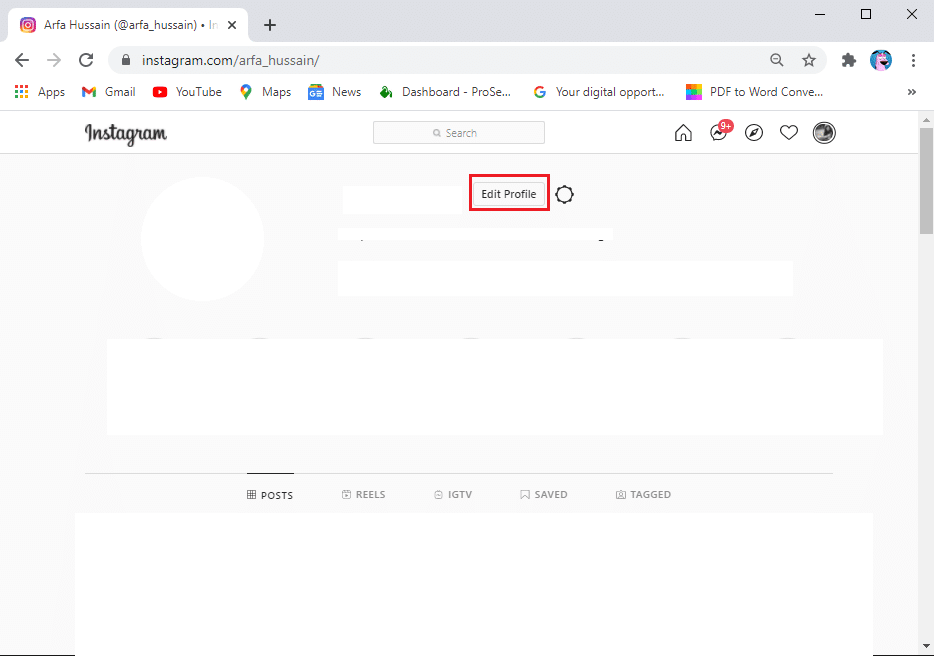Click the Instagram Search field

(x=459, y=133)
